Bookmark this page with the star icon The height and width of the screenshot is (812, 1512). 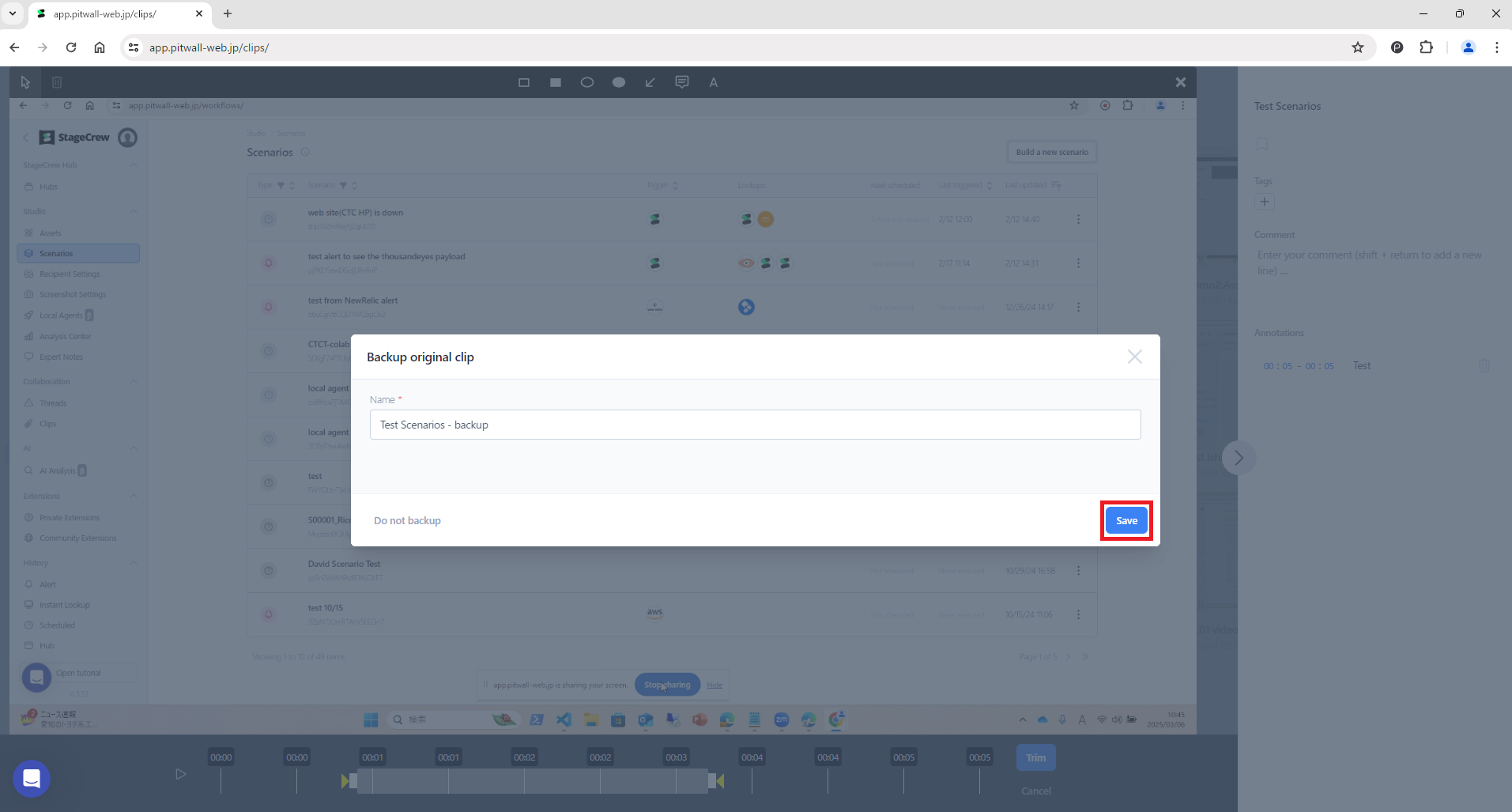click(x=1357, y=47)
